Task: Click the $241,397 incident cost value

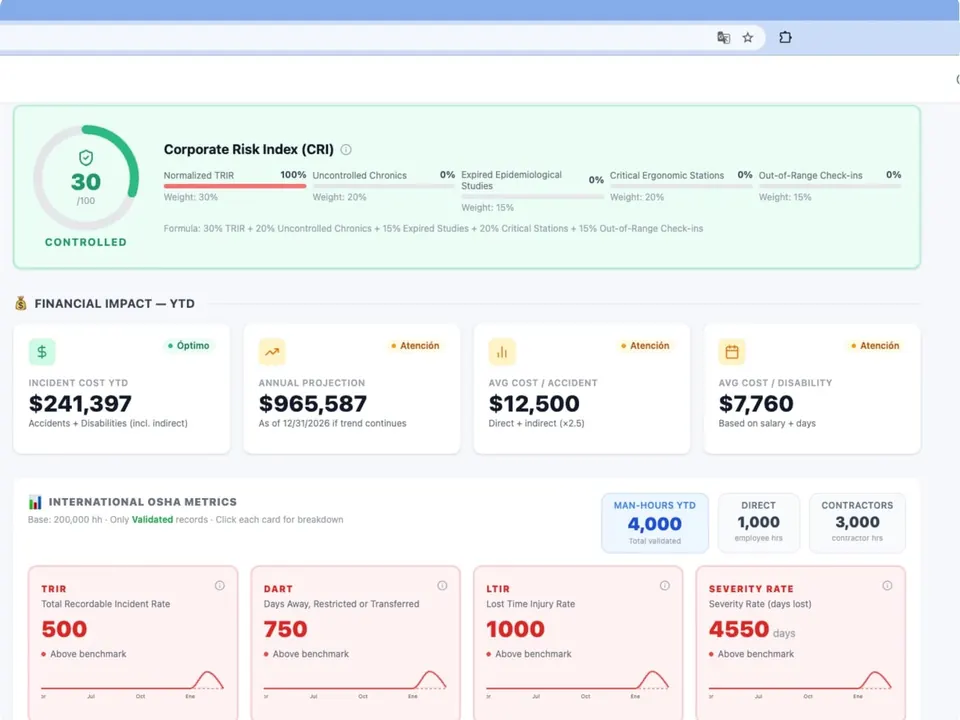Action: click(80, 403)
